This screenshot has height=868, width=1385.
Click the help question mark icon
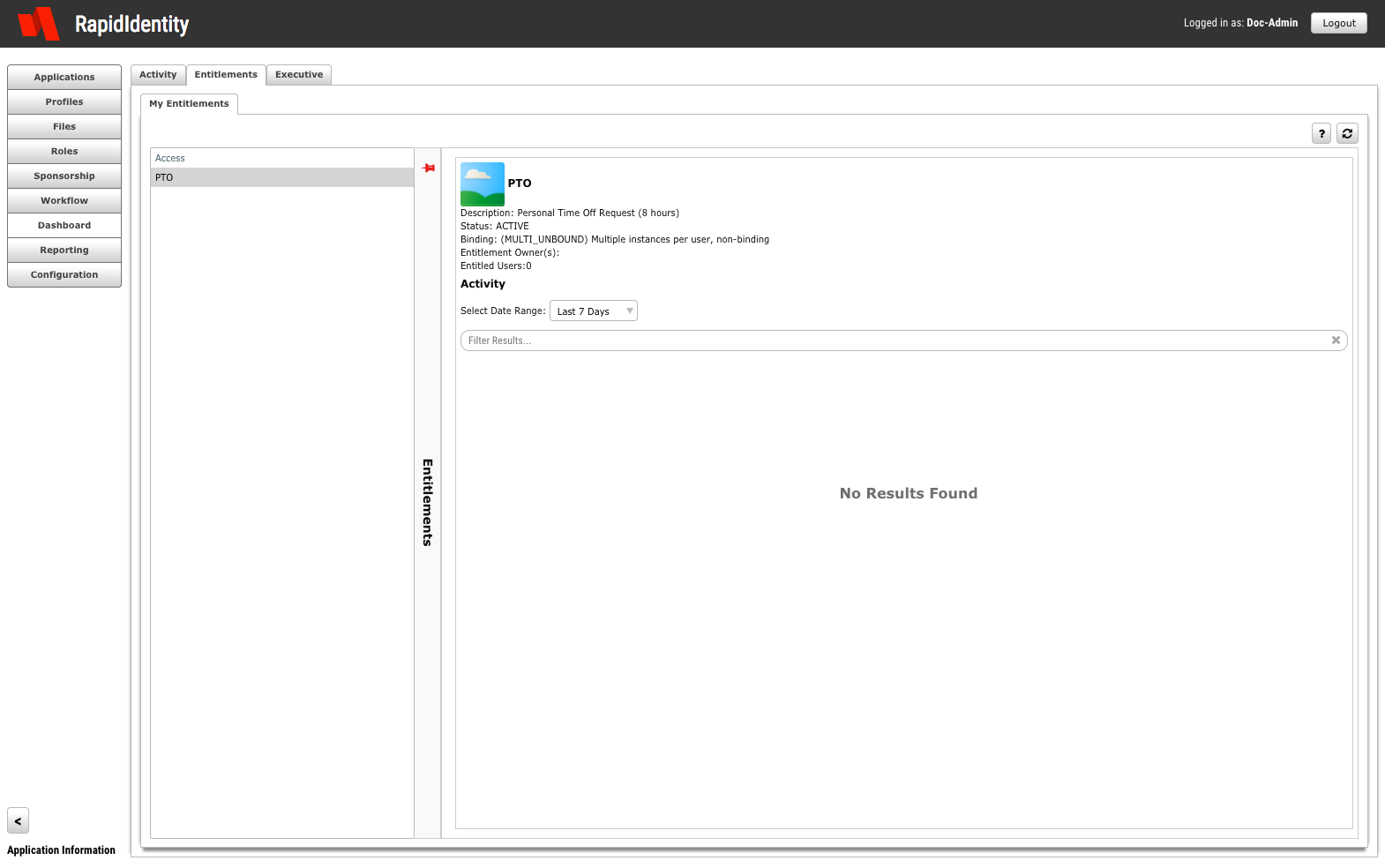tap(1321, 133)
